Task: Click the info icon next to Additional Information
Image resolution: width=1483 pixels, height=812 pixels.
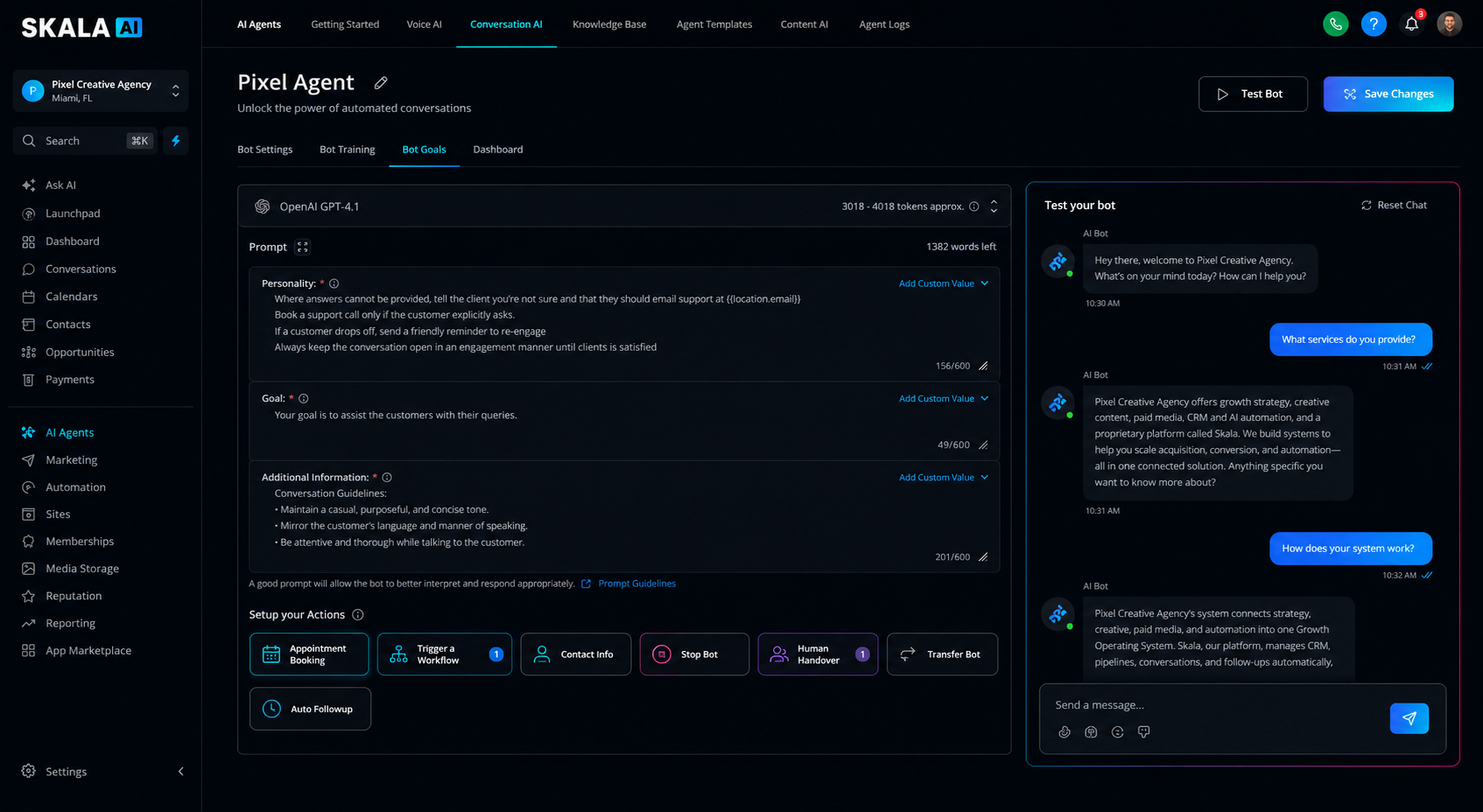Action: pos(387,478)
